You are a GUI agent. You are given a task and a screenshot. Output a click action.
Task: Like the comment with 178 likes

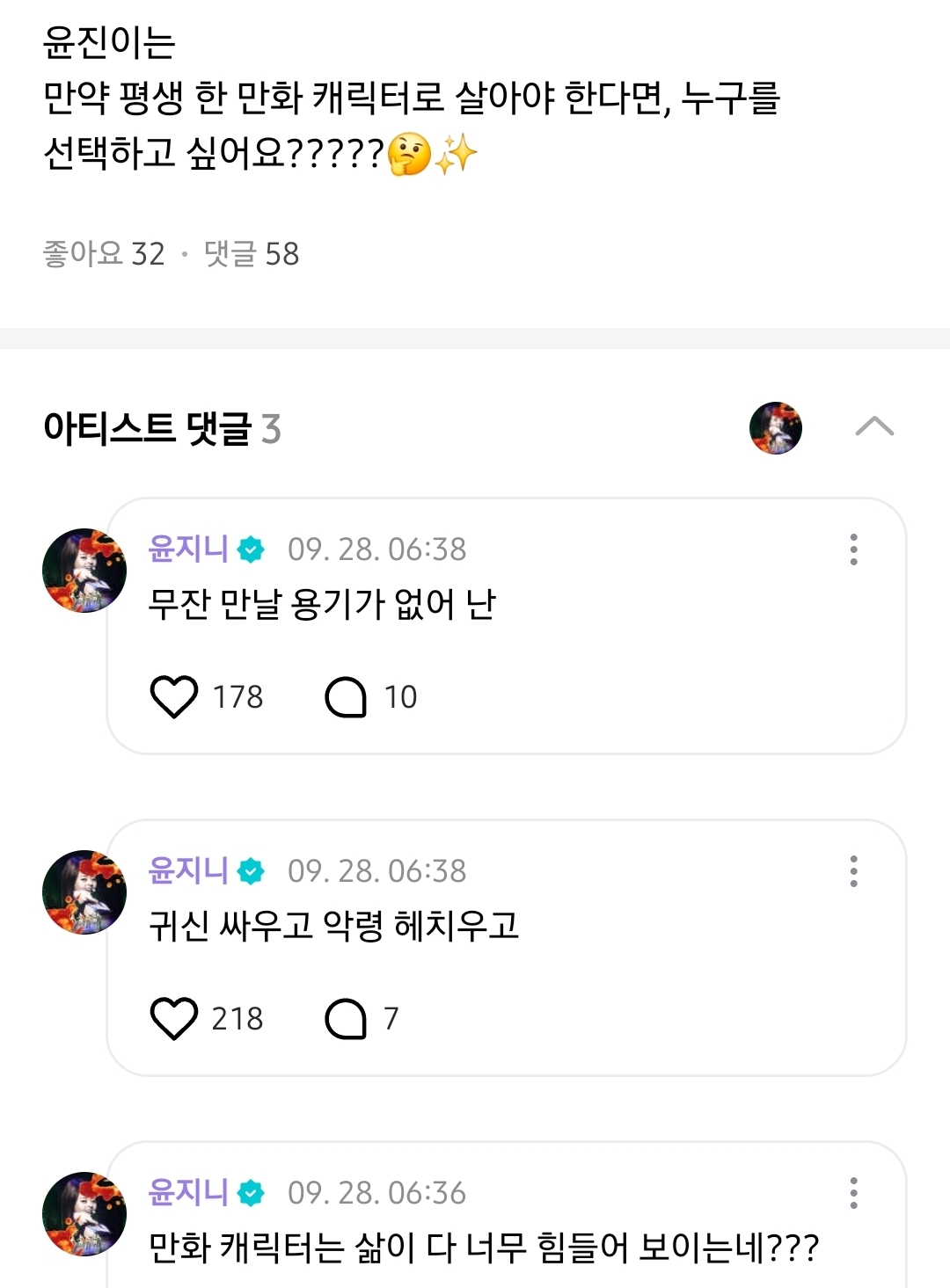pyautogui.click(x=174, y=697)
